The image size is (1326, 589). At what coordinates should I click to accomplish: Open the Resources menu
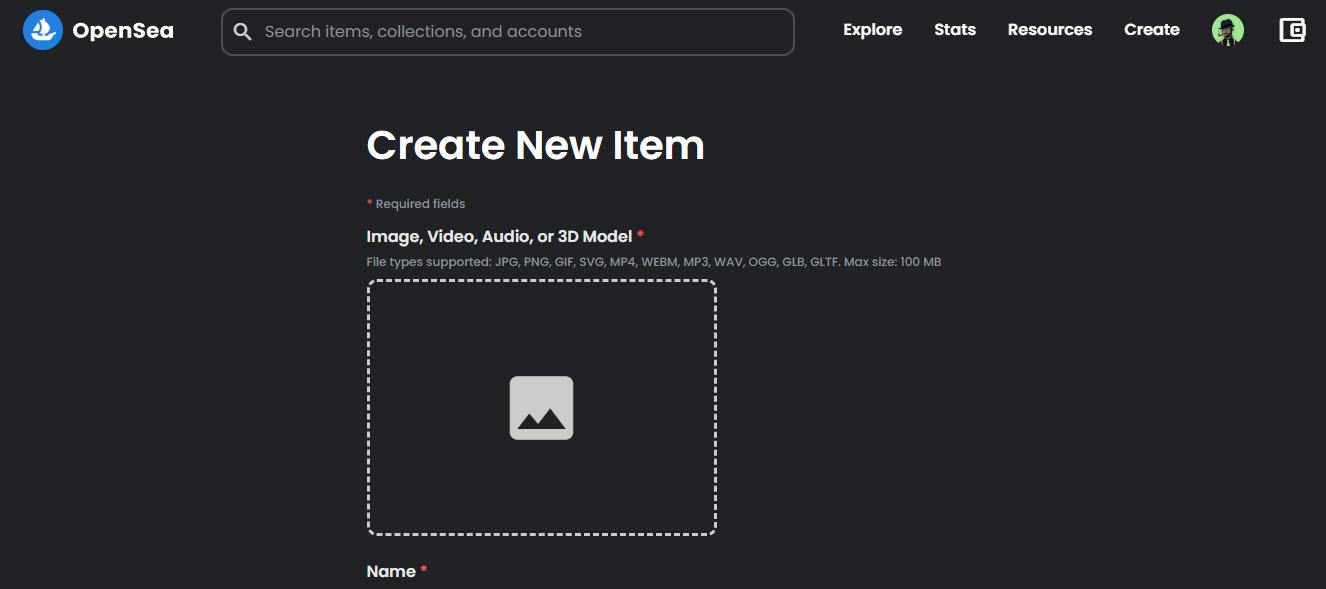(x=1049, y=30)
